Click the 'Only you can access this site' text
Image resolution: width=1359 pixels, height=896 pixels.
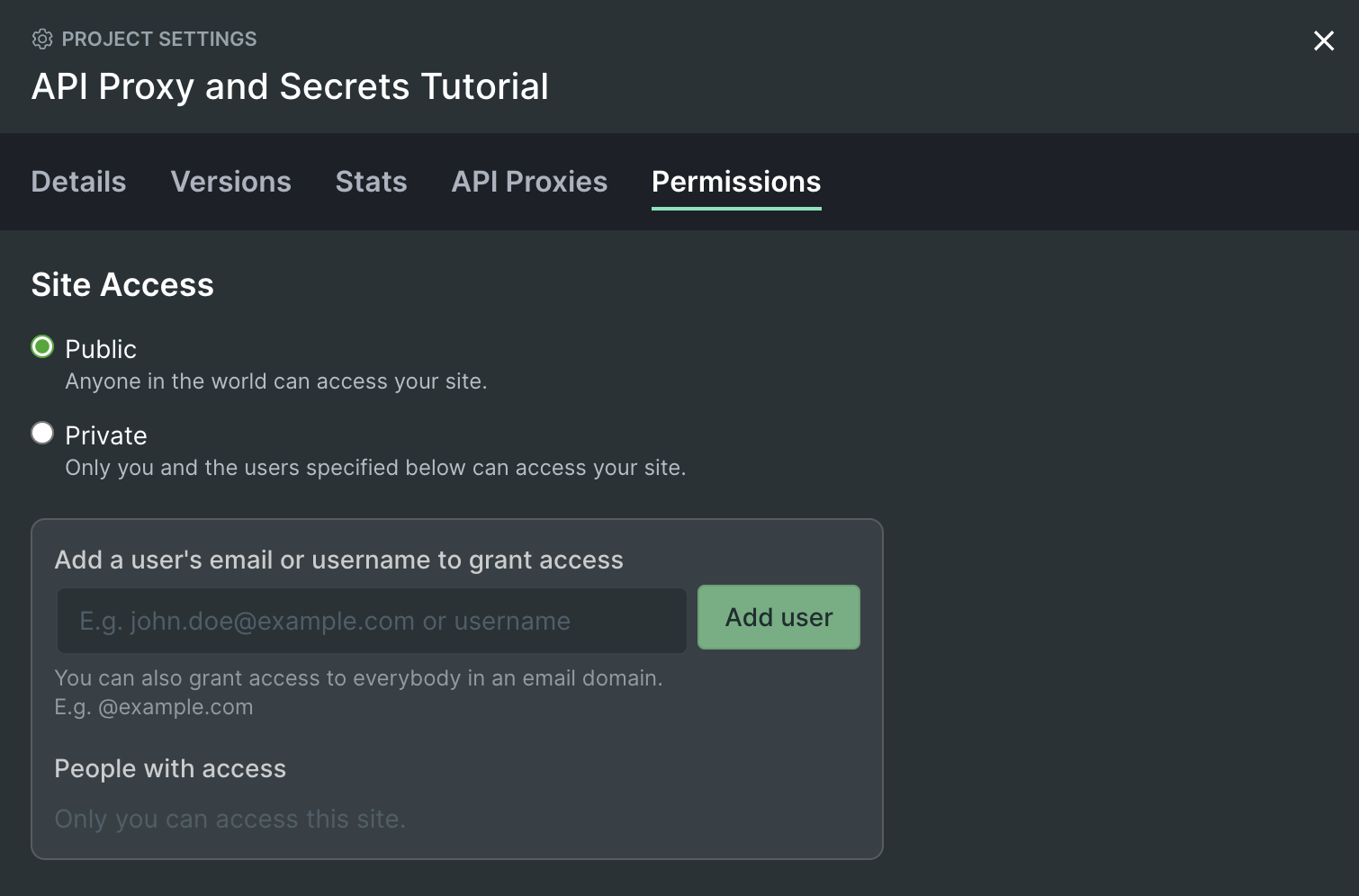(x=229, y=819)
